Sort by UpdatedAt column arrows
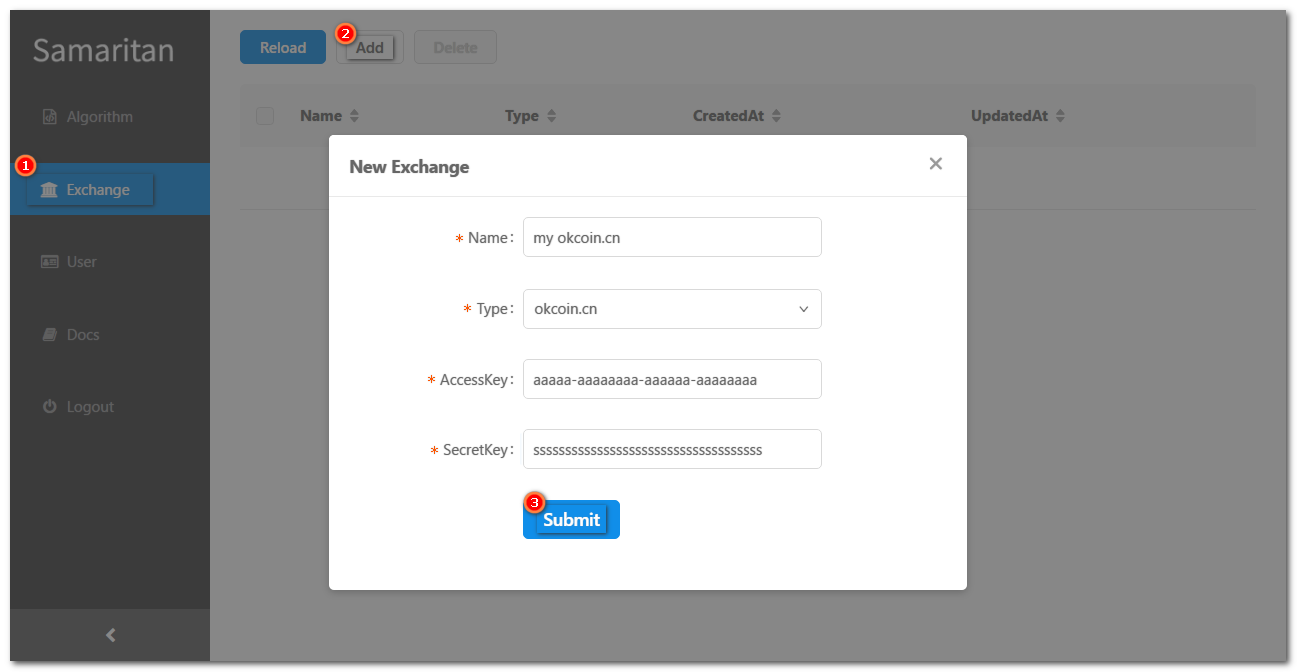This screenshot has height=672, width=1297. [1060, 116]
